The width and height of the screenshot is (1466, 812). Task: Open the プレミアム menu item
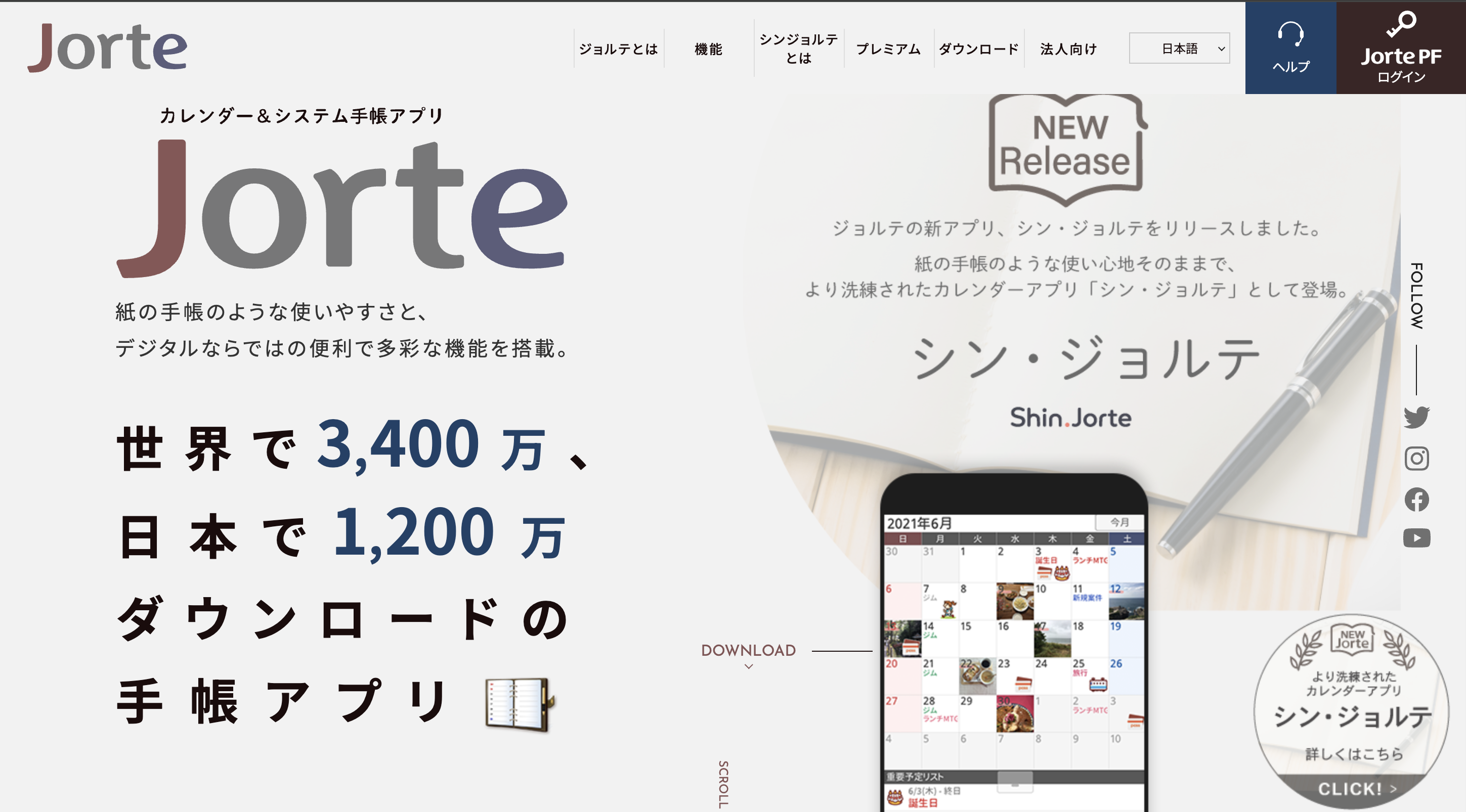click(x=888, y=49)
